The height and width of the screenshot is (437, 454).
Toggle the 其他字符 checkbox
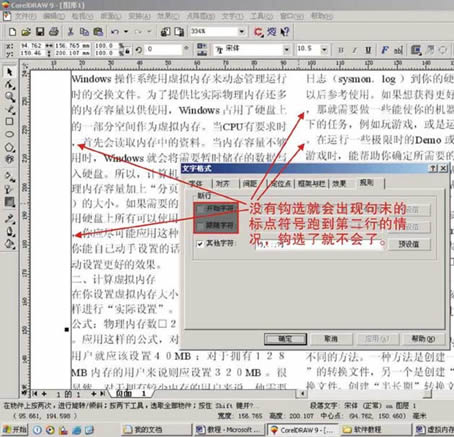click(x=200, y=244)
